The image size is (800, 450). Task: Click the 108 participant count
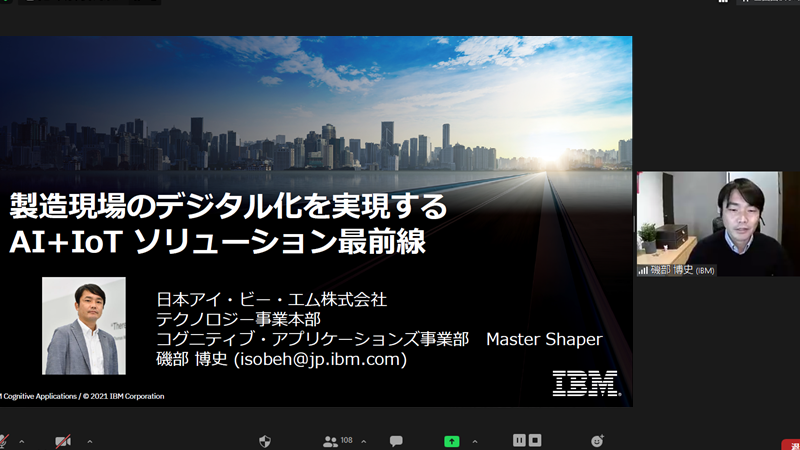(x=346, y=440)
